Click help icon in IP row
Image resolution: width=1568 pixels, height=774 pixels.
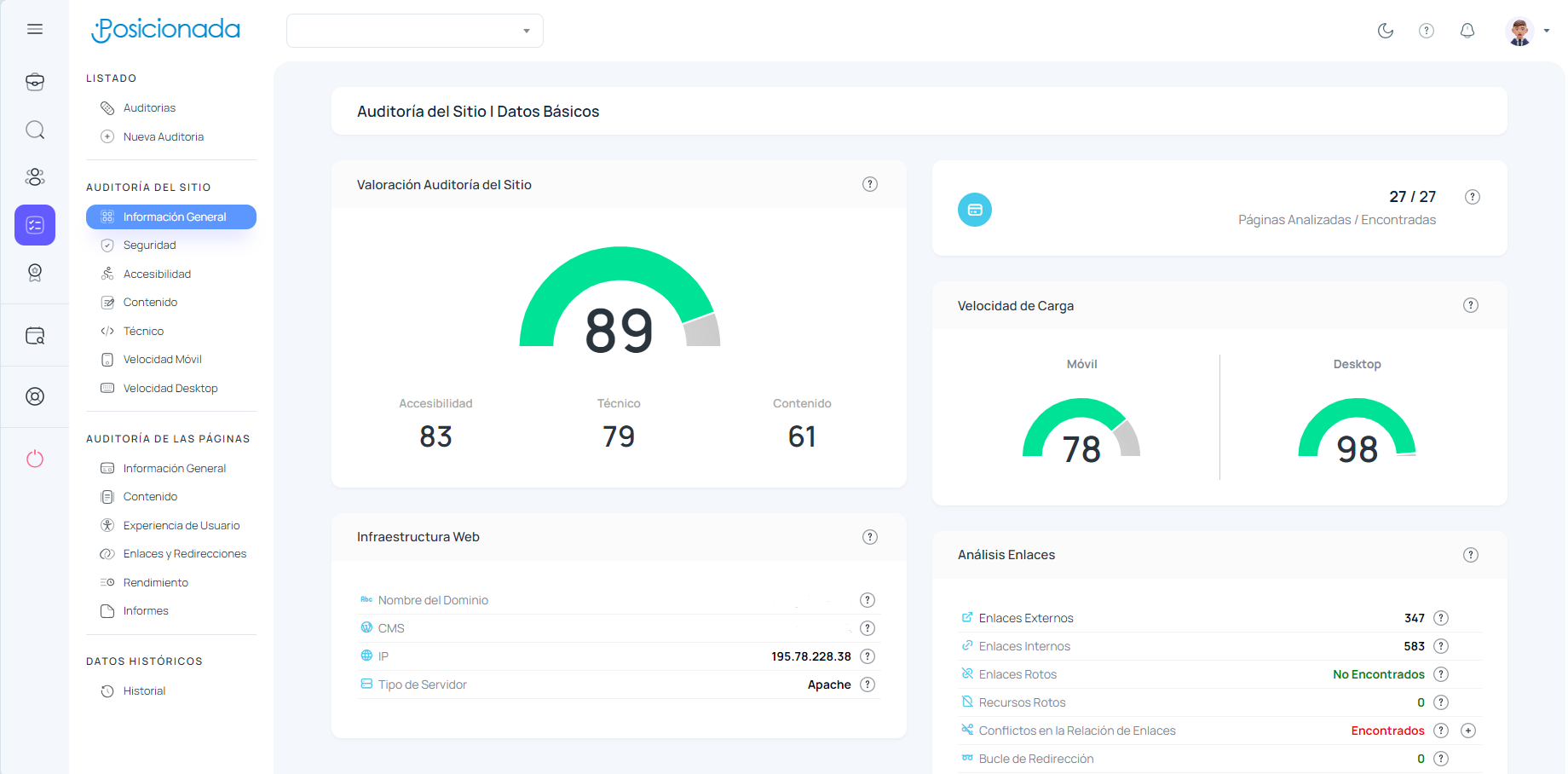(x=868, y=656)
